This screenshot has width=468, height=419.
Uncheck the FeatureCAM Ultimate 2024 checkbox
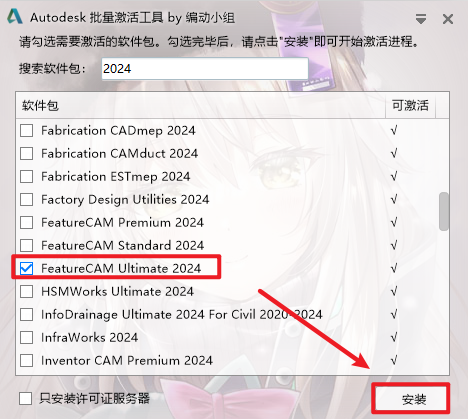pyautogui.click(x=26, y=268)
